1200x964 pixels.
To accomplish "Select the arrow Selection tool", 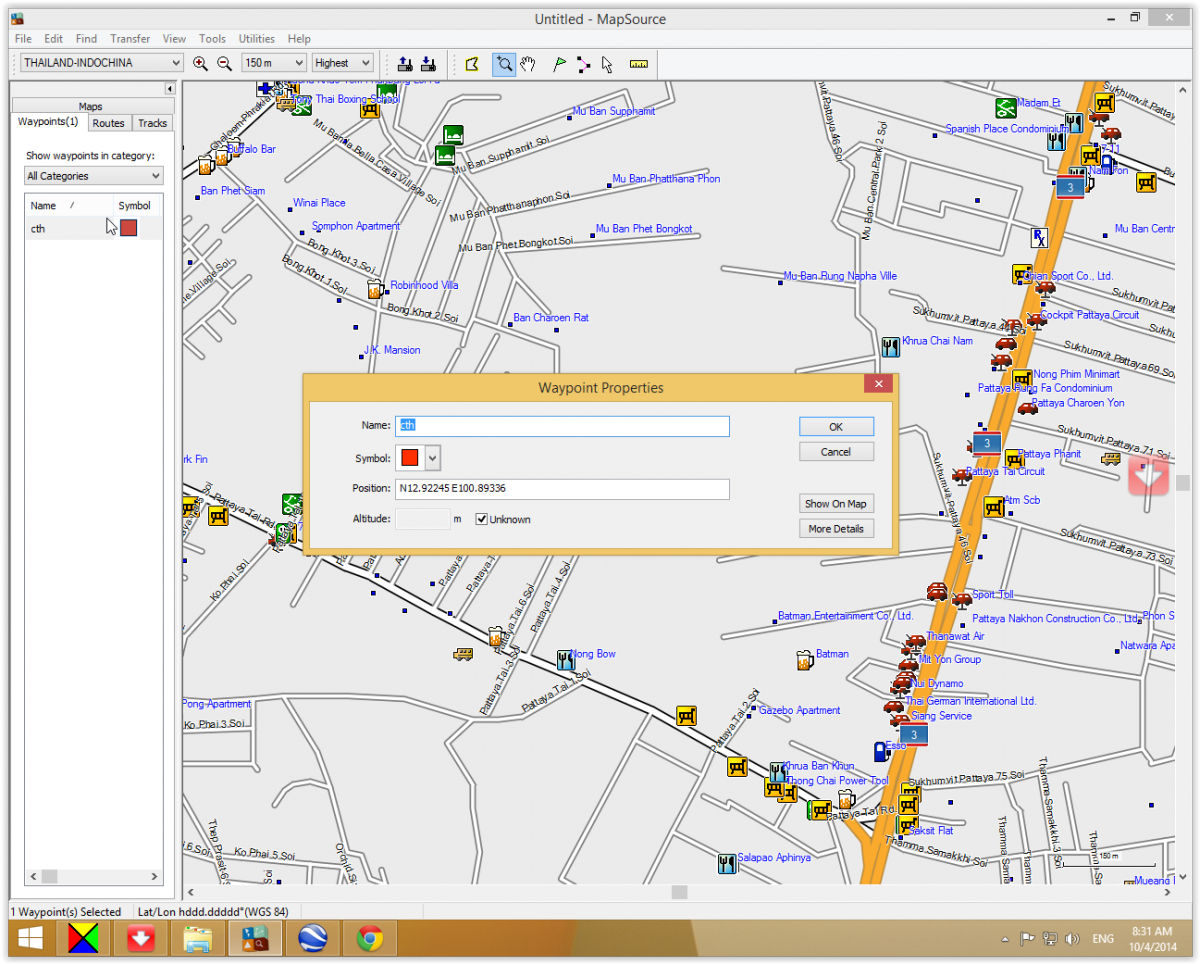I will (606, 64).
